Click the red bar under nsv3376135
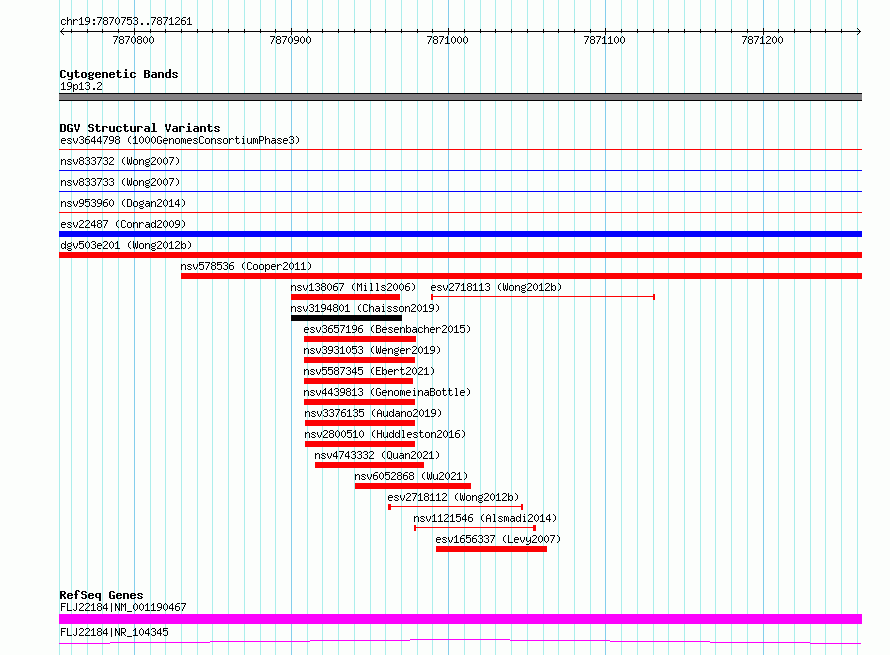 pyautogui.click(x=360, y=423)
